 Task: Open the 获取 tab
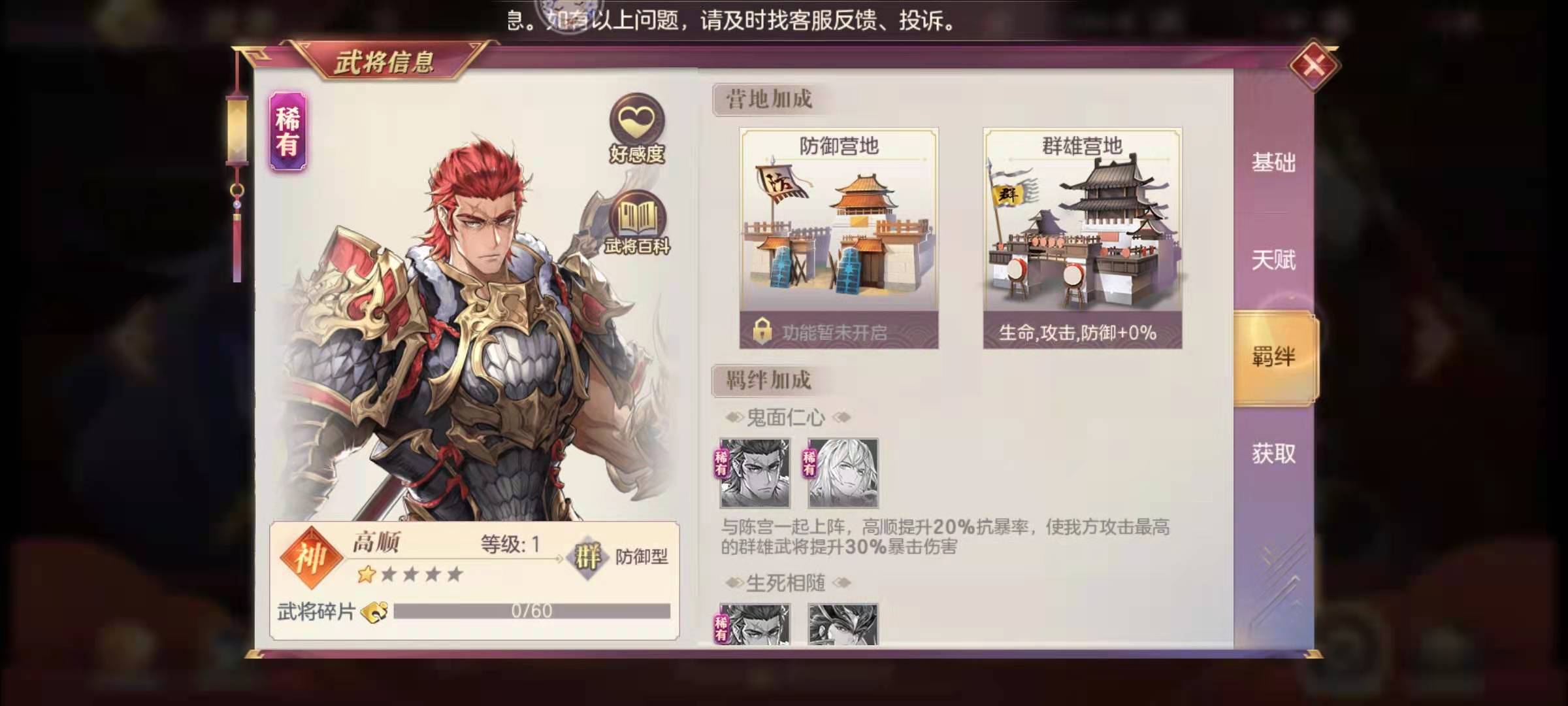click(1273, 453)
